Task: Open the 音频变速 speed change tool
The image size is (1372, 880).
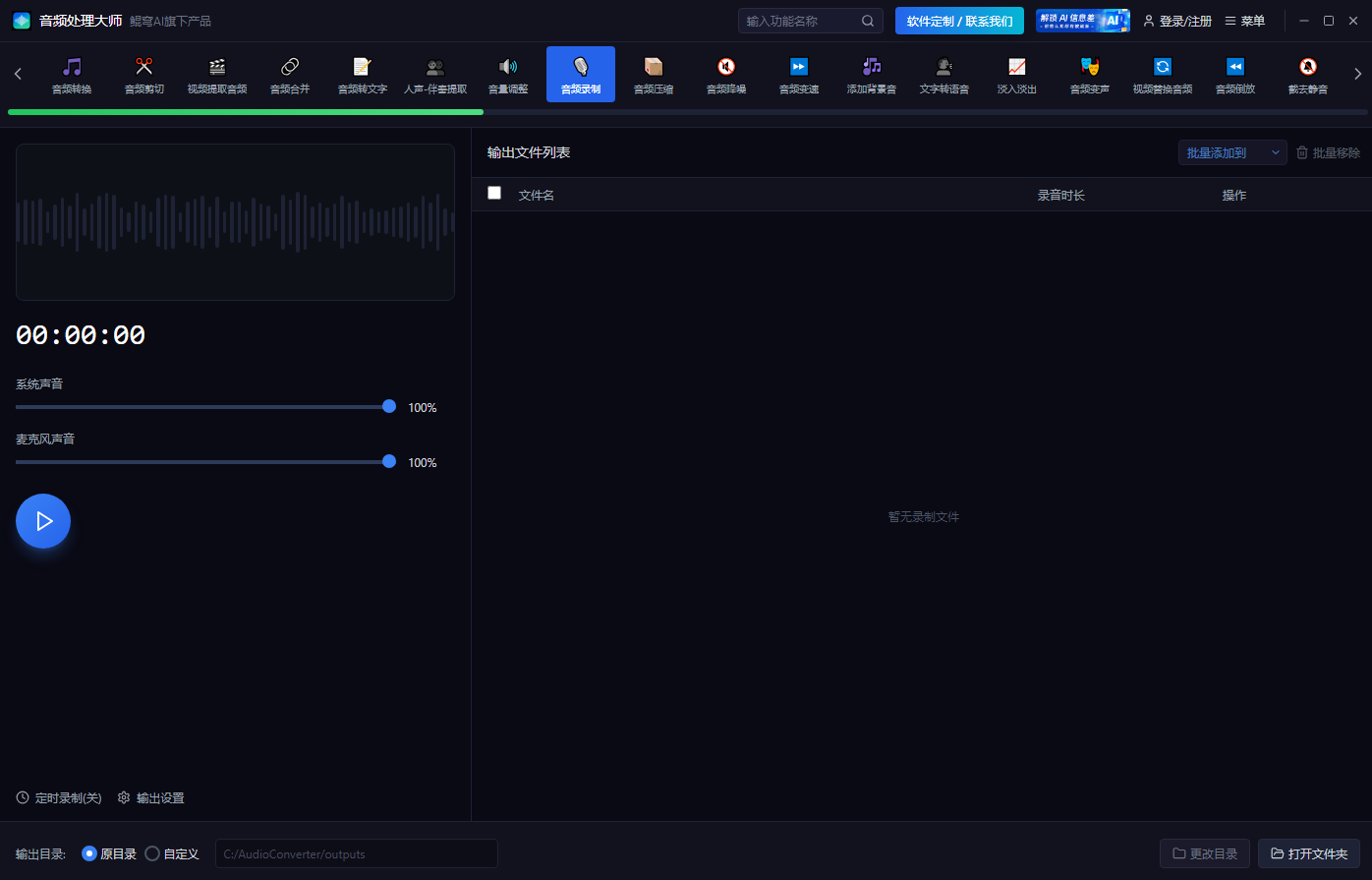Action: point(799,75)
